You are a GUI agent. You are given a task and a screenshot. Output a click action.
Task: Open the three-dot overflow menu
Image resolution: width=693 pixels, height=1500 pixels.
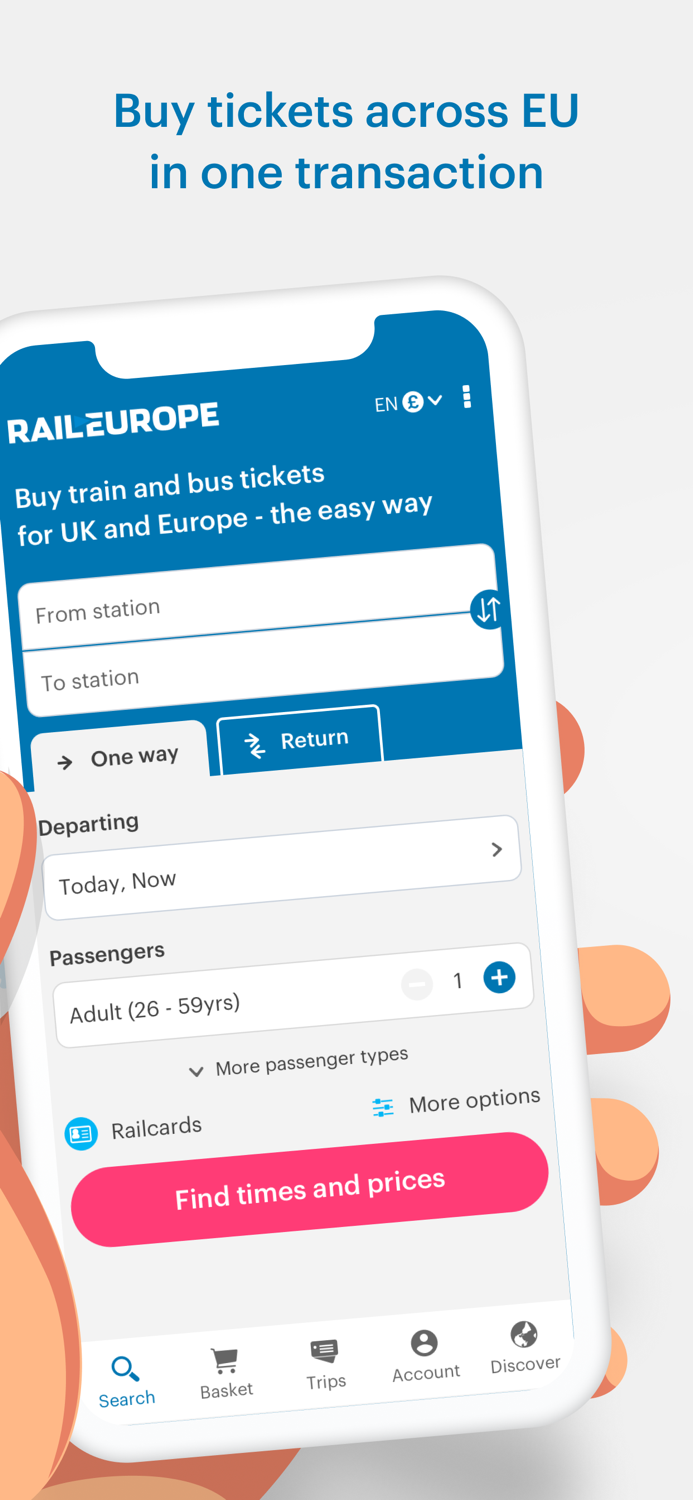pos(466,397)
